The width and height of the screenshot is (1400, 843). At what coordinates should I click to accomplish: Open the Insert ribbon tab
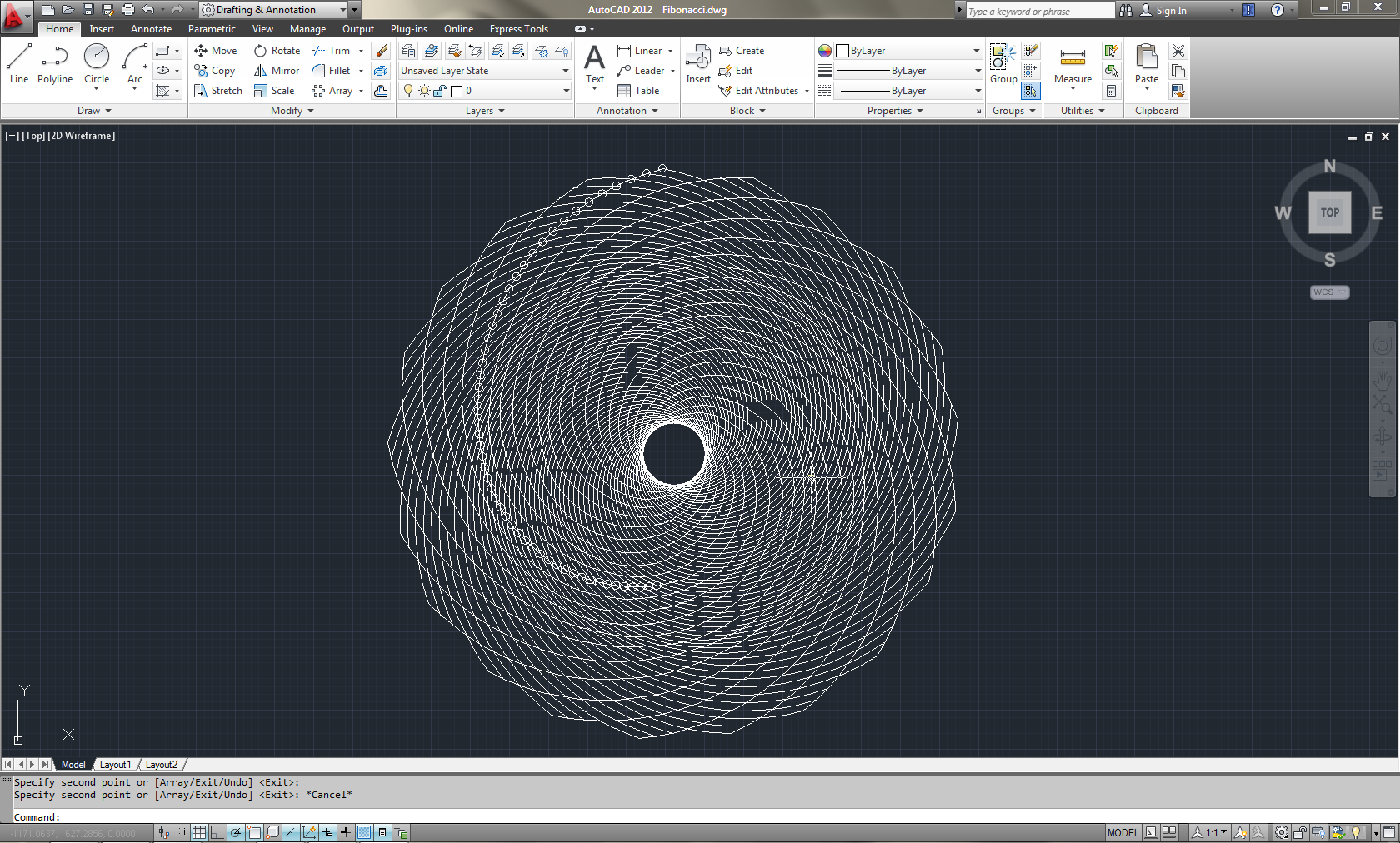tap(102, 29)
